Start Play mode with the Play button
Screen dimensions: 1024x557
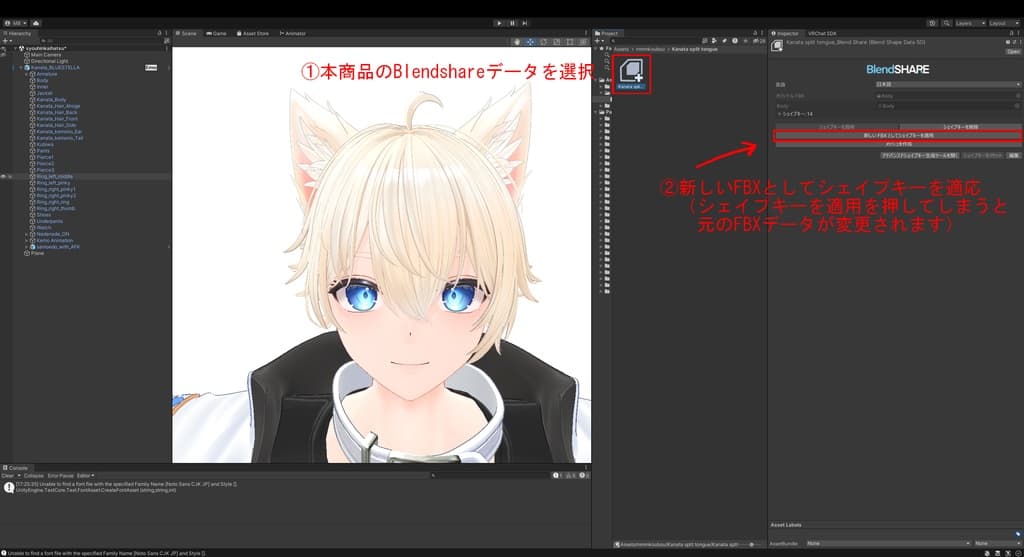pyautogui.click(x=500, y=23)
